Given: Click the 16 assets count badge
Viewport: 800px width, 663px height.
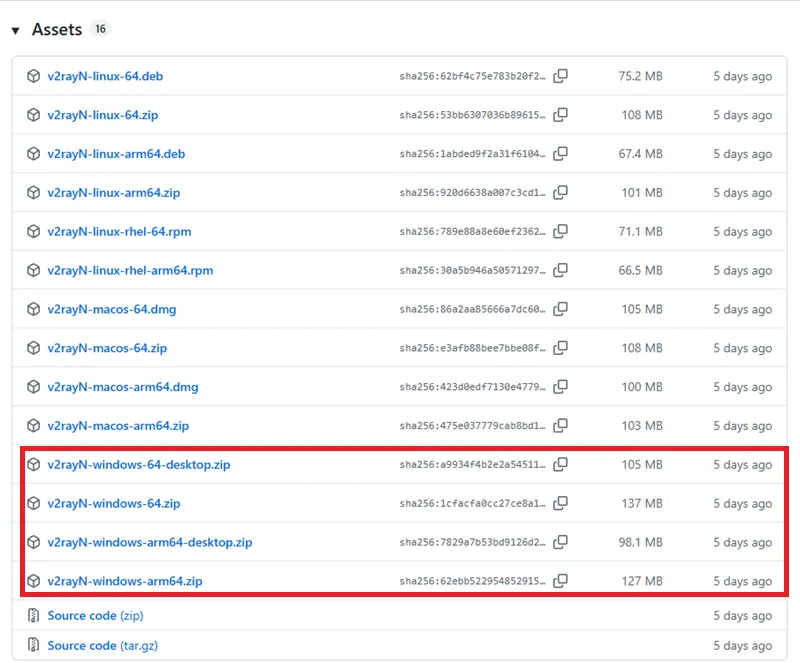Looking at the screenshot, I should [x=100, y=29].
